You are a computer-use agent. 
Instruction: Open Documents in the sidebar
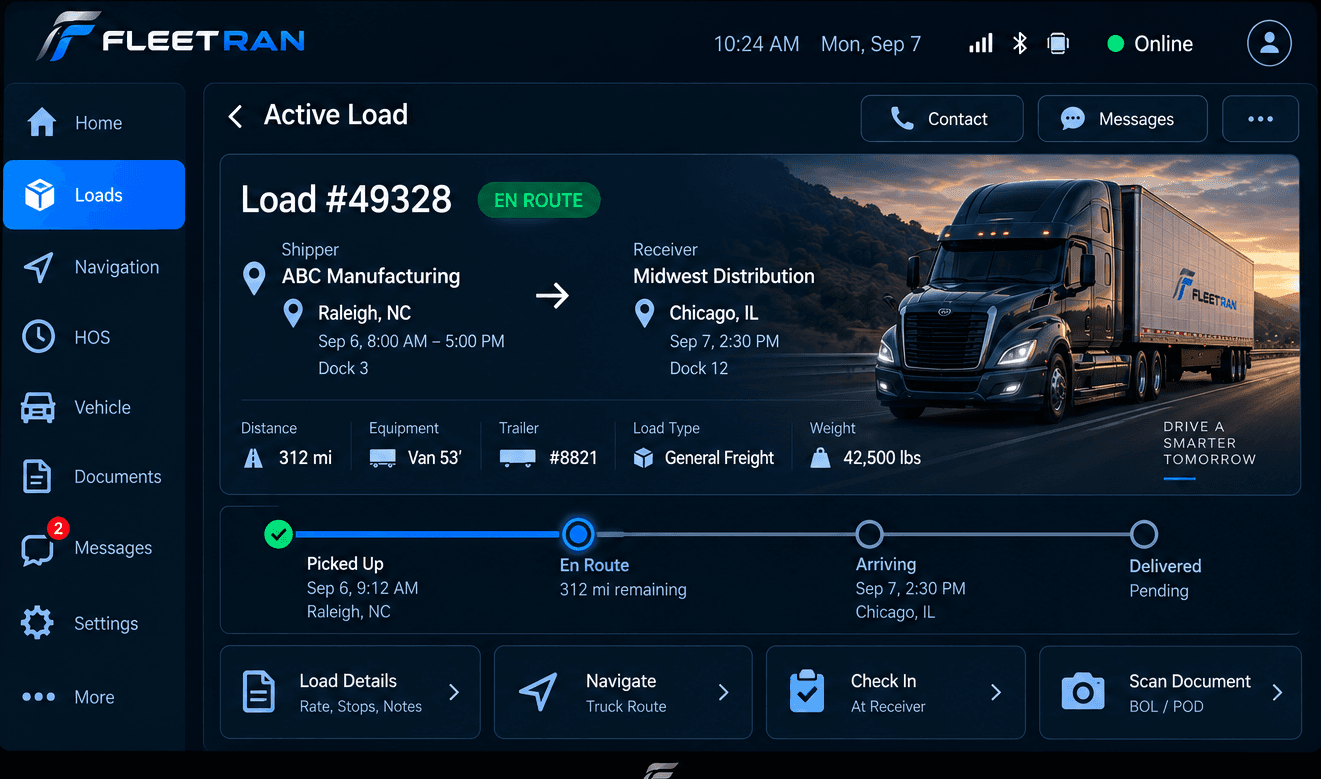(x=94, y=477)
